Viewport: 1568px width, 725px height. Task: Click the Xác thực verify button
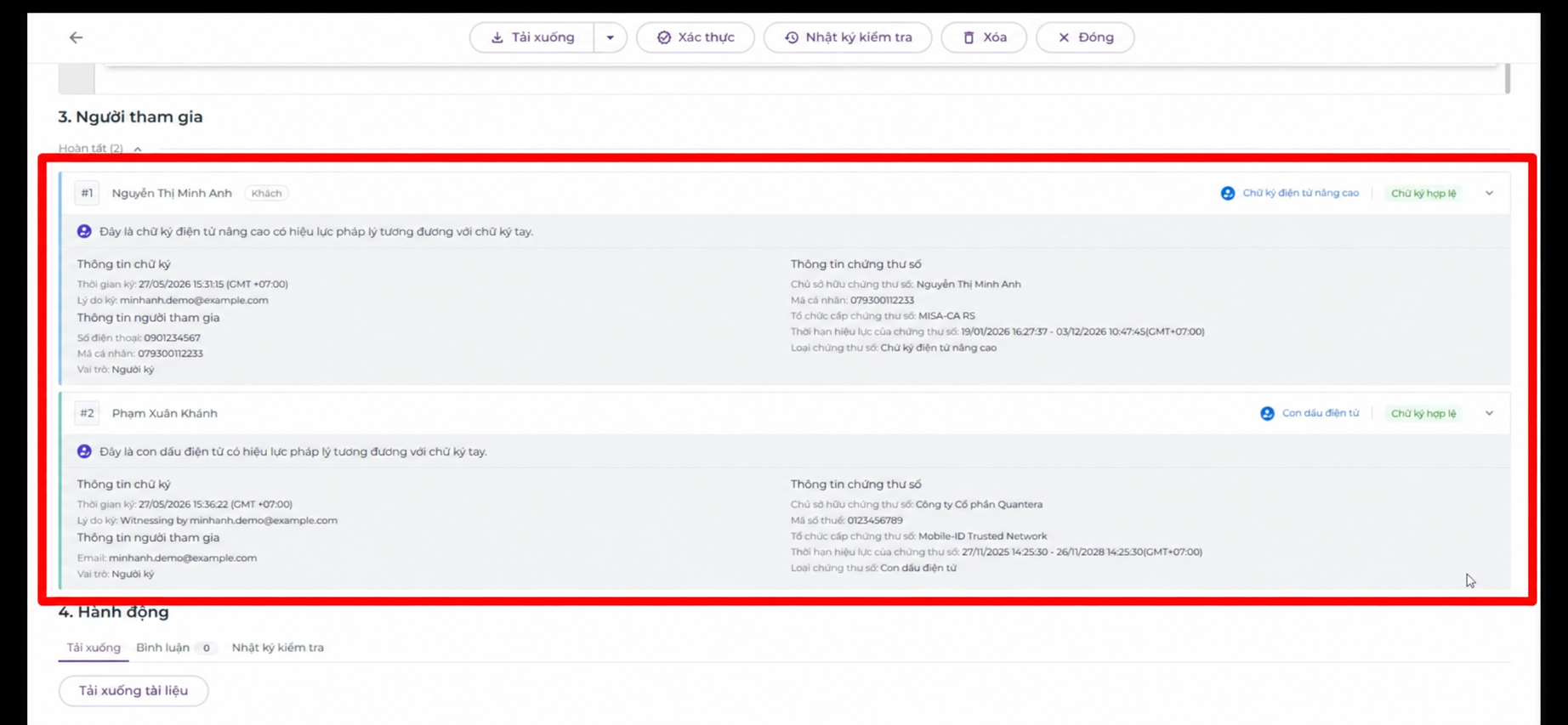click(696, 37)
